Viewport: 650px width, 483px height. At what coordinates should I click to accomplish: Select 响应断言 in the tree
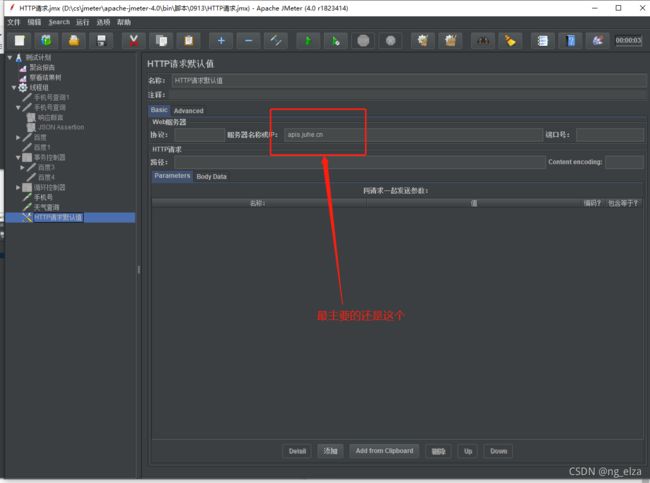pyautogui.click(x=50, y=117)
